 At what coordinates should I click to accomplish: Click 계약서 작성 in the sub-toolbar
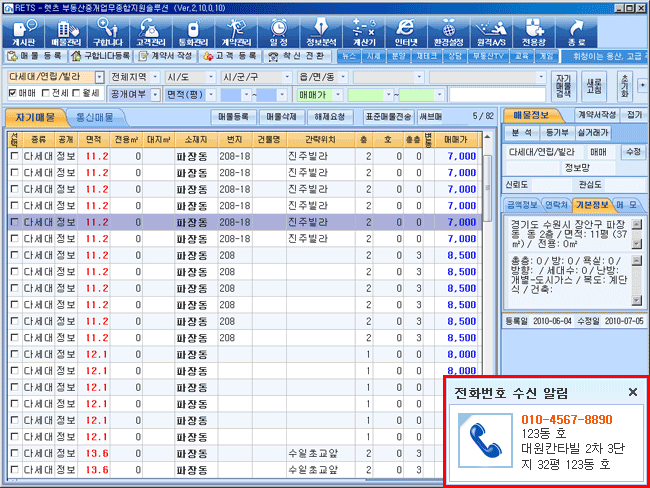[165, 56]
